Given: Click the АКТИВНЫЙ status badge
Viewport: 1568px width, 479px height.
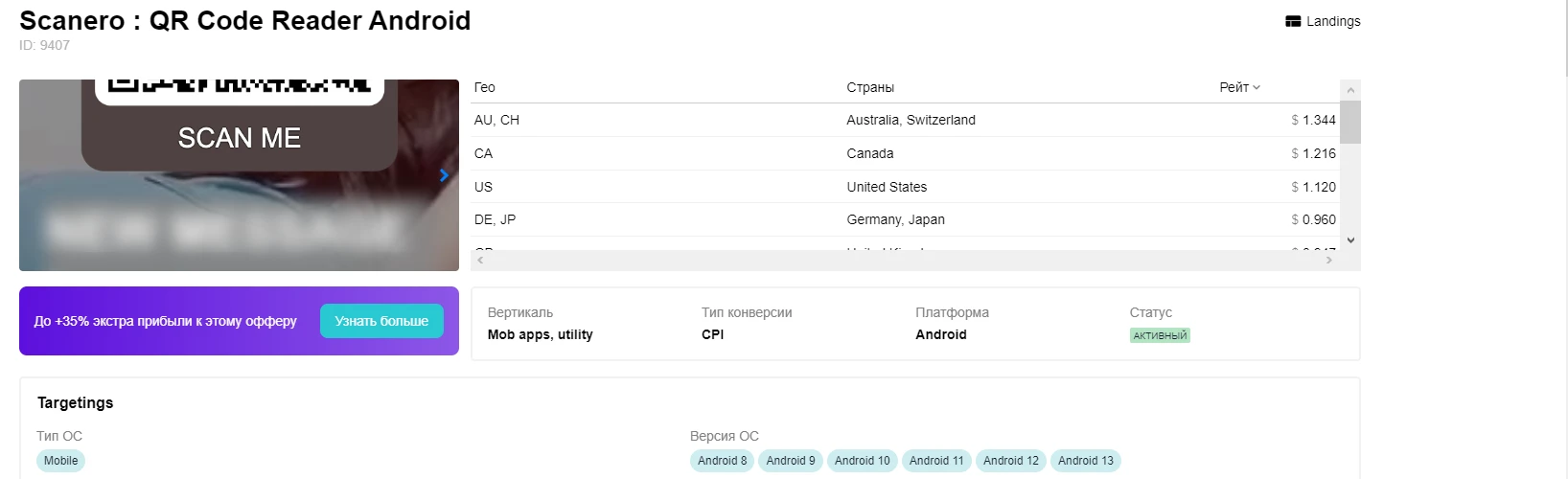Looking at the screenshot, I should (1160, 335).
